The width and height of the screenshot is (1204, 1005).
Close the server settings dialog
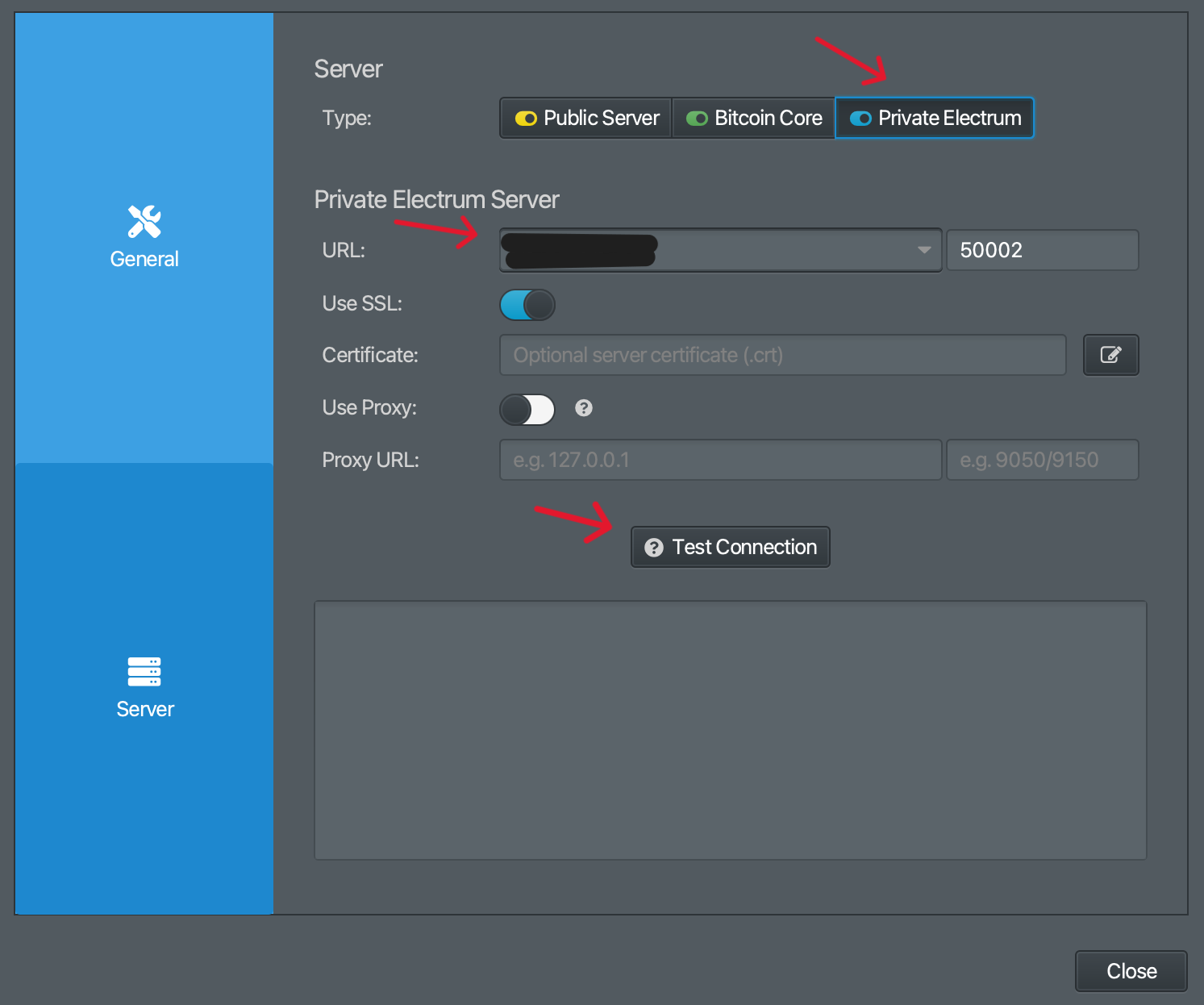click(1130, 971)
